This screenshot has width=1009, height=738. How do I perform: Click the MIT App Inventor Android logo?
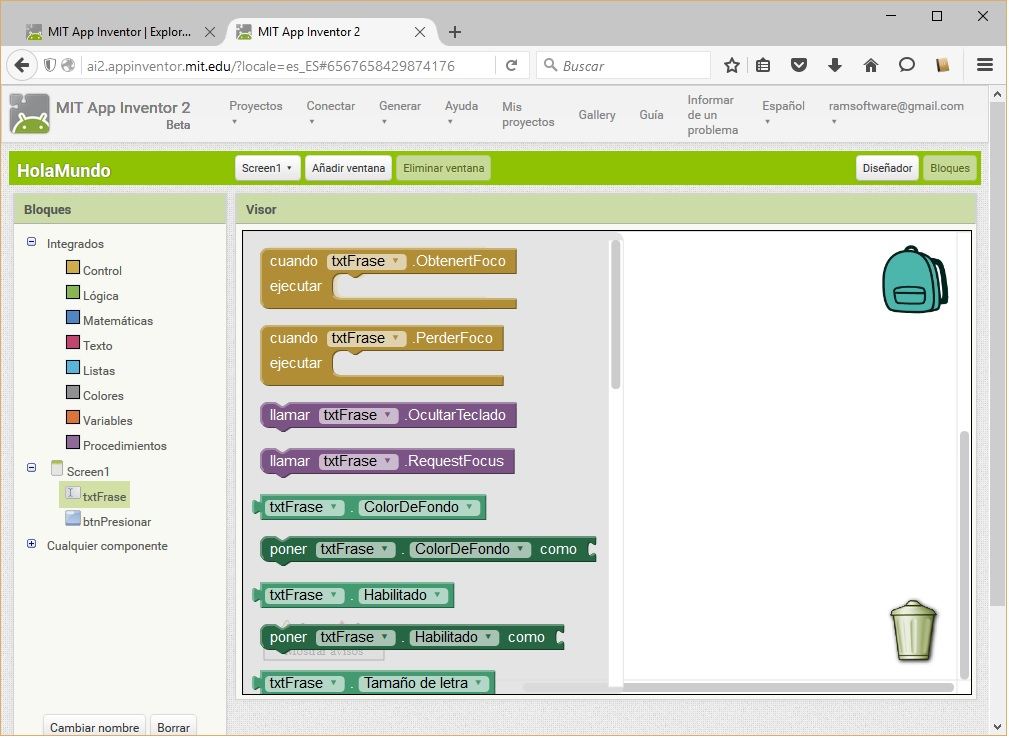pyautogui.click(x=29, y=114)
